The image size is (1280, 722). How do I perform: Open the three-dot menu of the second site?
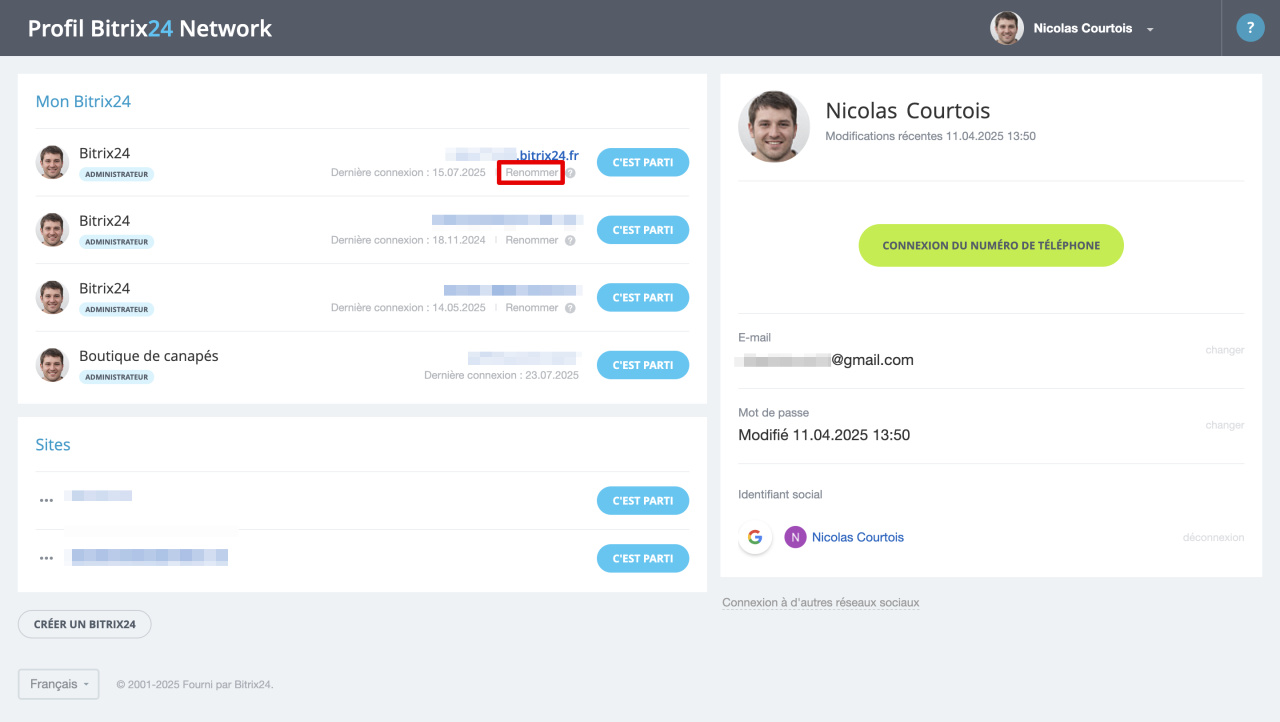click(46, 558)
